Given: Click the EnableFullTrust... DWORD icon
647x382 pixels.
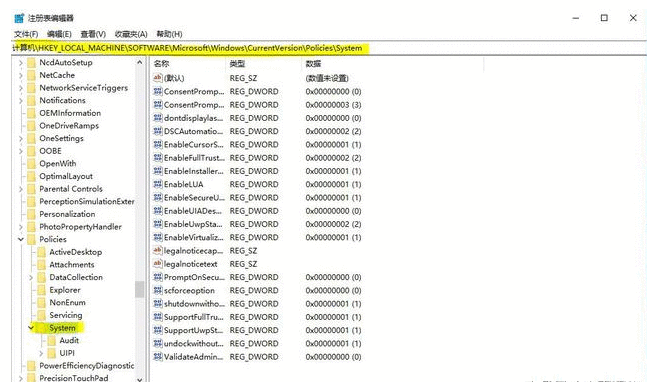Looking at the screenshot, I should (157, 157).
